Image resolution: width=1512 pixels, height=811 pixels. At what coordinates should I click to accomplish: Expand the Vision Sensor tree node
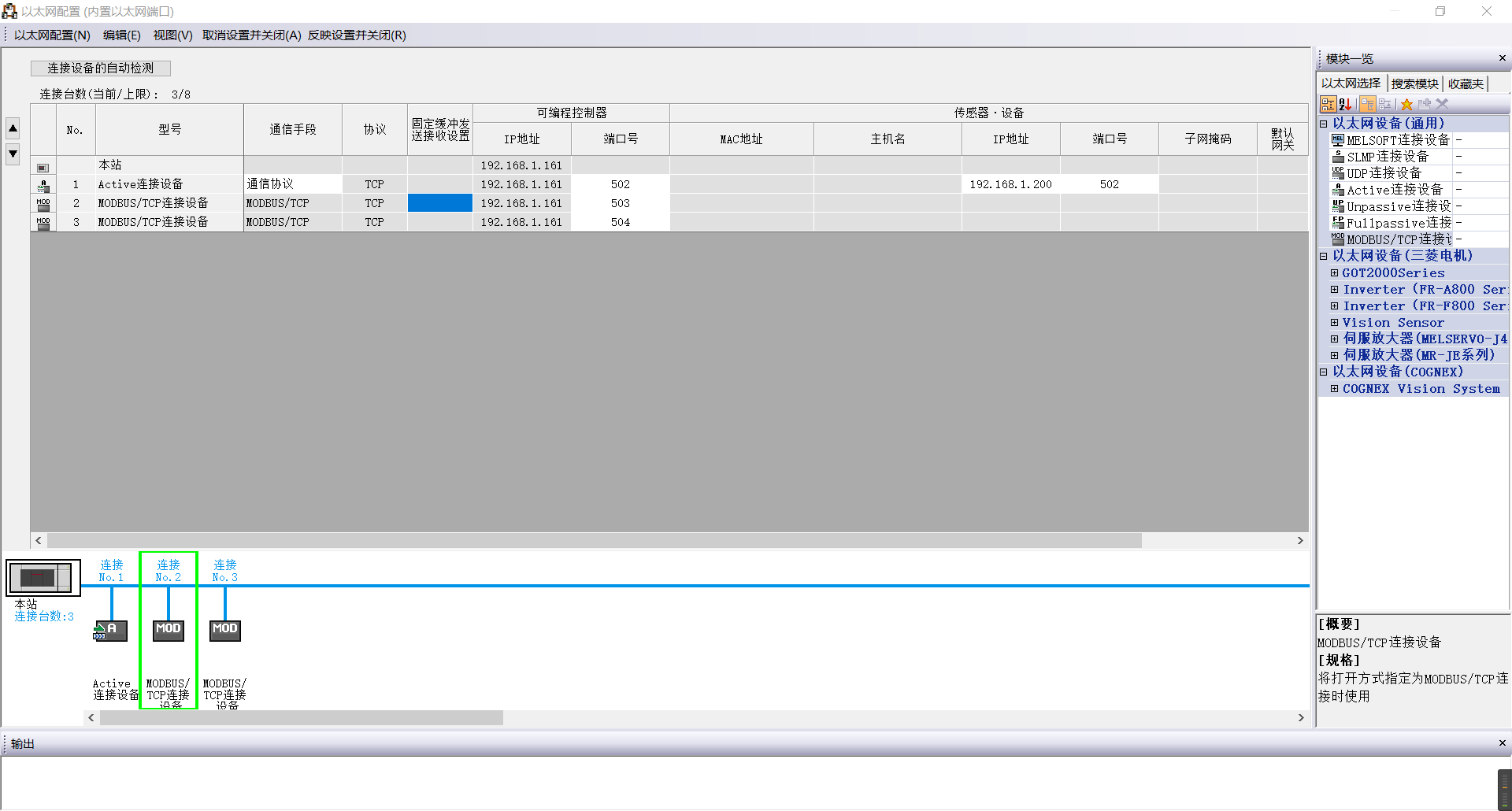tap(1334, 323)
